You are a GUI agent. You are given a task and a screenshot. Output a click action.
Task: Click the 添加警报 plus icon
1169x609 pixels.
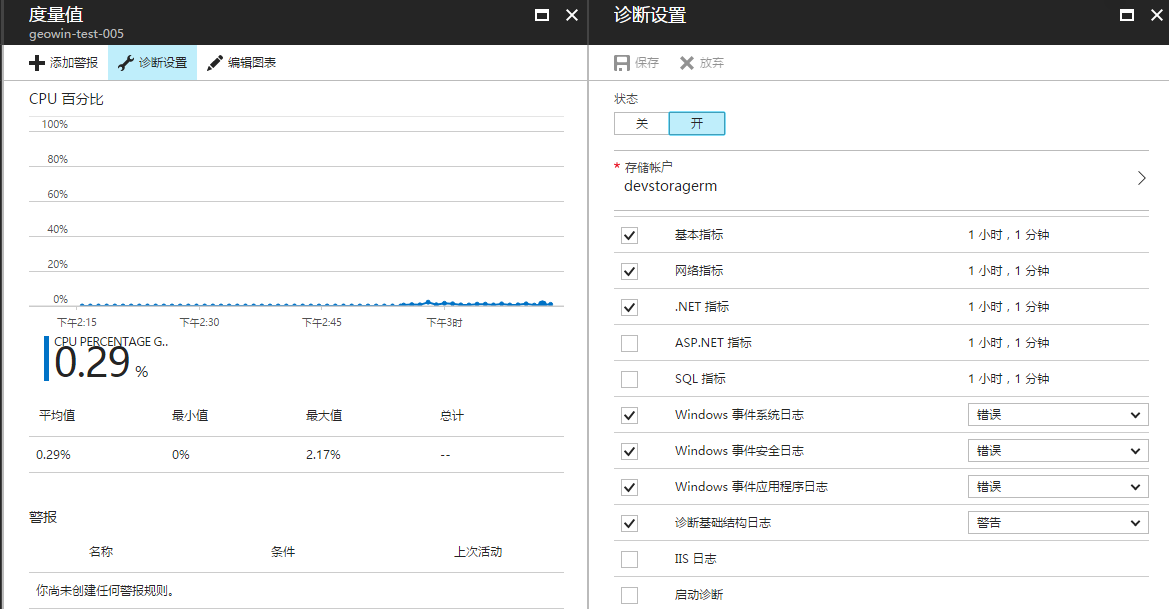coord(37,63)
